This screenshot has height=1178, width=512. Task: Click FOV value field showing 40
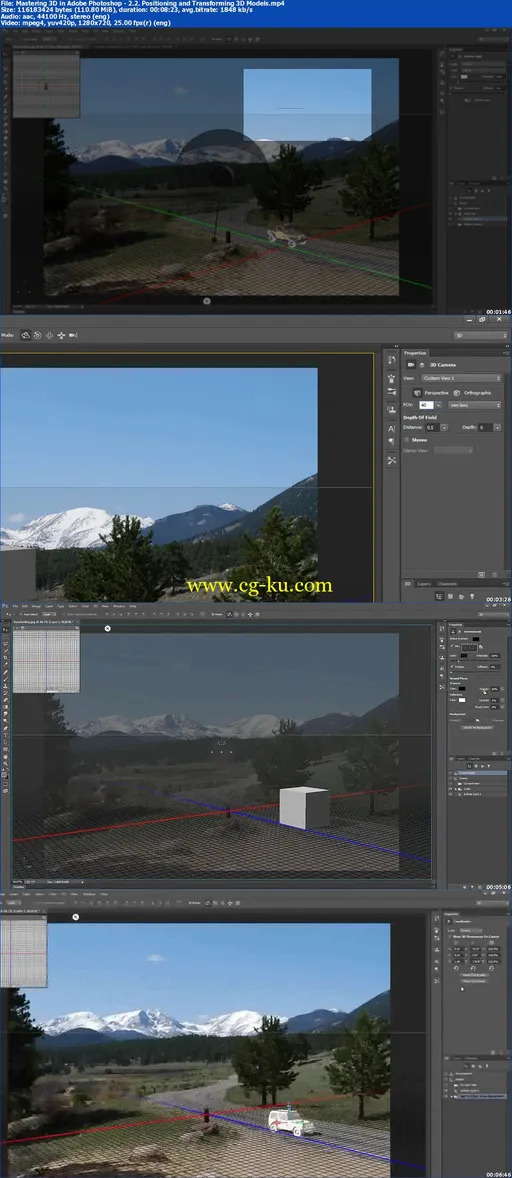point(426,405)
